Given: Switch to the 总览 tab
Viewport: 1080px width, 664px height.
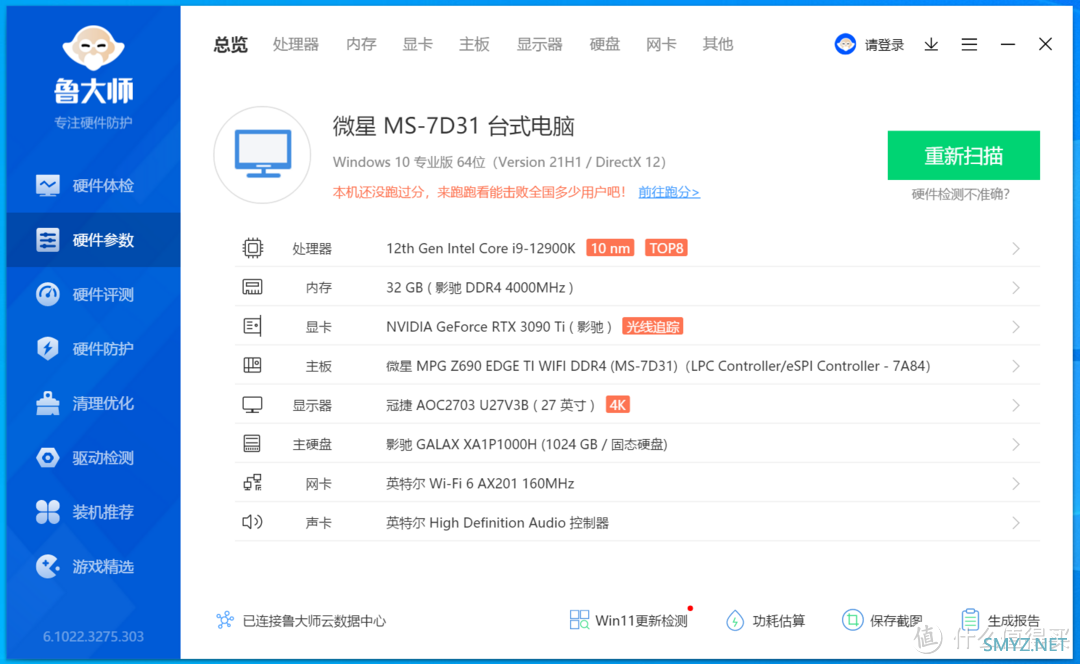Looking at the screenshot, I should tap(230, 45).
